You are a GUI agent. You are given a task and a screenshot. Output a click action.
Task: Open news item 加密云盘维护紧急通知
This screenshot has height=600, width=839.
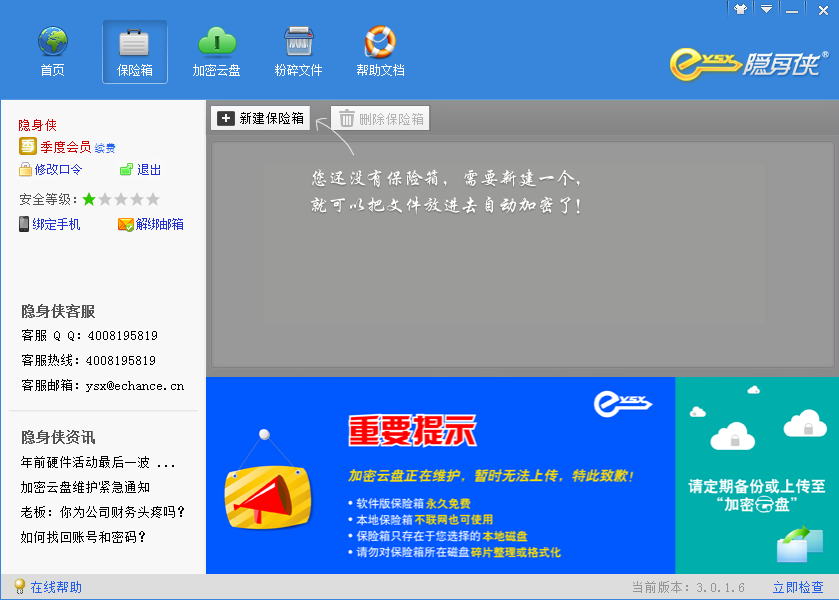point(85,487)
